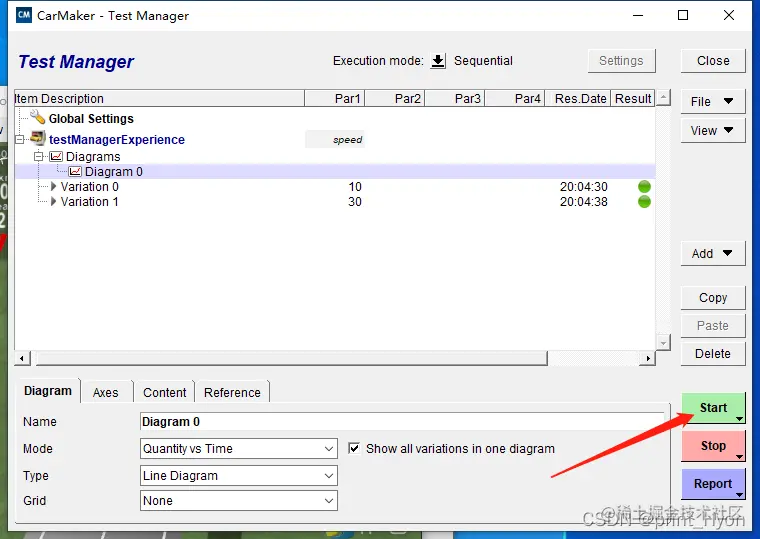Click the Close button
760x539 pixels.
[x=713, y=61]
